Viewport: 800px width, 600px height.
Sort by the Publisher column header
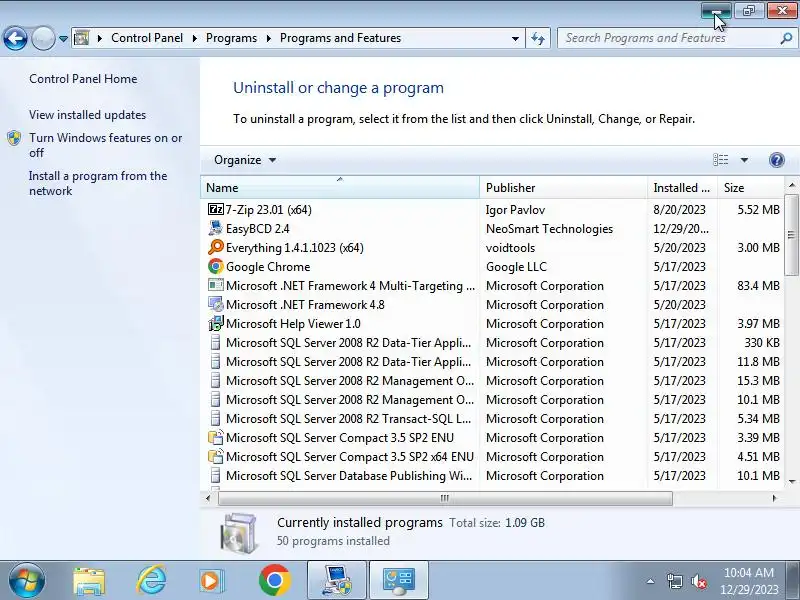click(563, 188)
